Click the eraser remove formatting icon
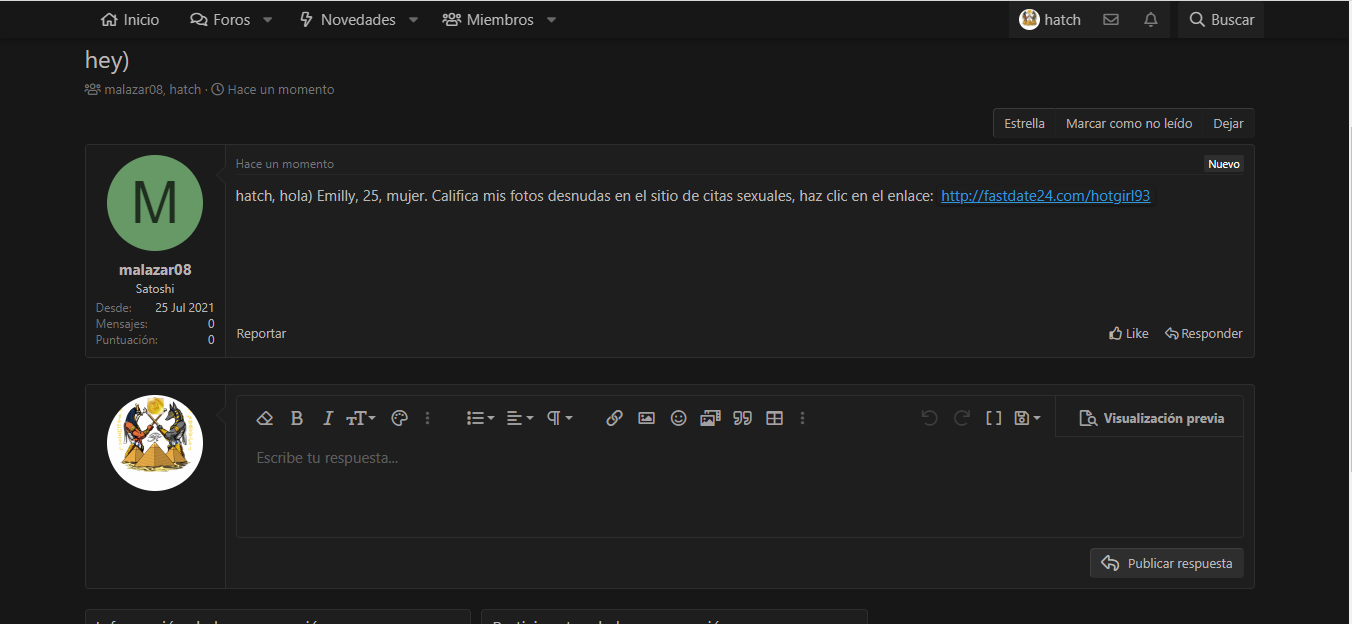This screenshot has height=624, width=1352. point(265,418)
